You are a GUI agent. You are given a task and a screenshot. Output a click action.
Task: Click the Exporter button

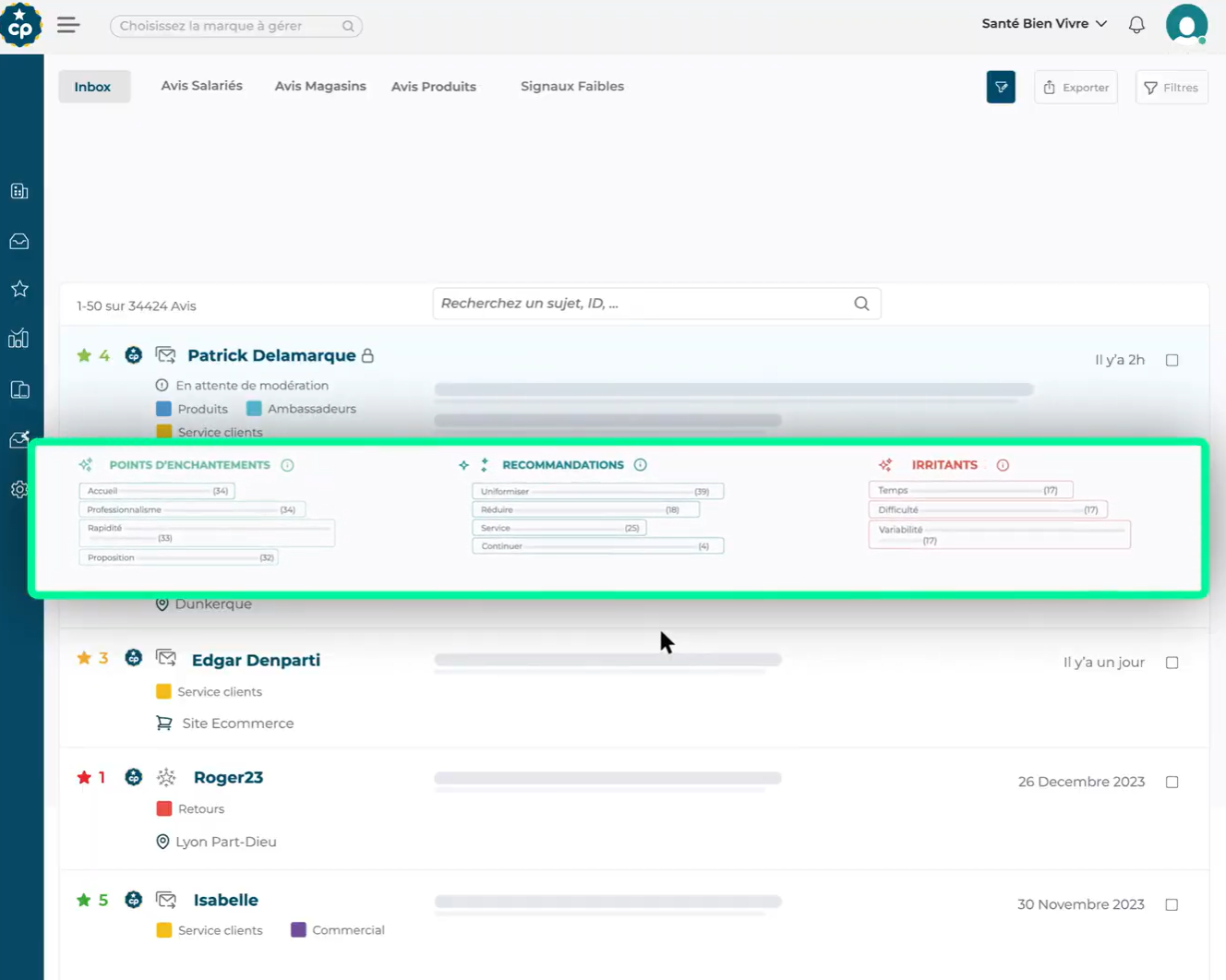click(1075, 87)
